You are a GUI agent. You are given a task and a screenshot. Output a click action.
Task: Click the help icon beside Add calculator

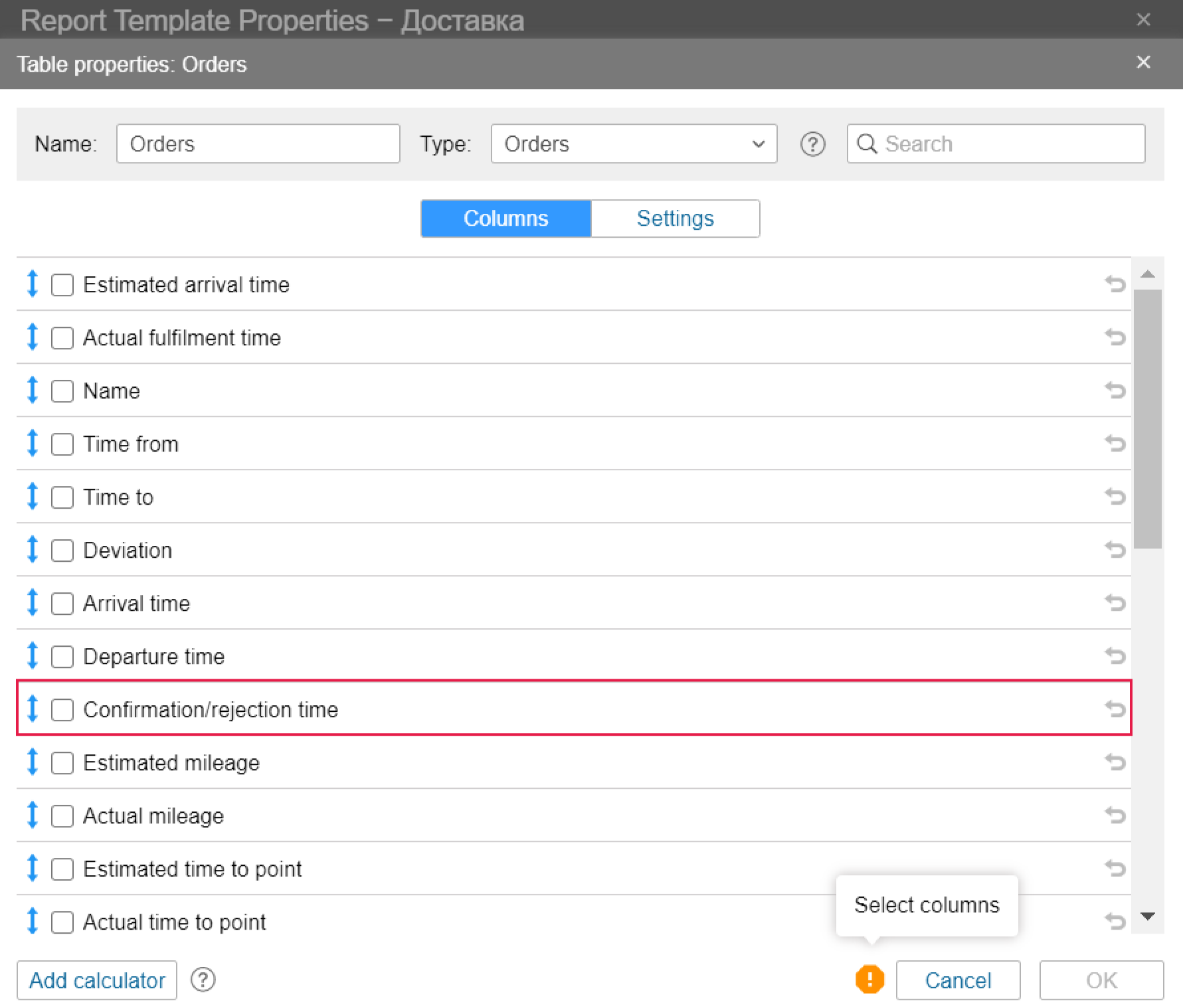click(203, 979)
